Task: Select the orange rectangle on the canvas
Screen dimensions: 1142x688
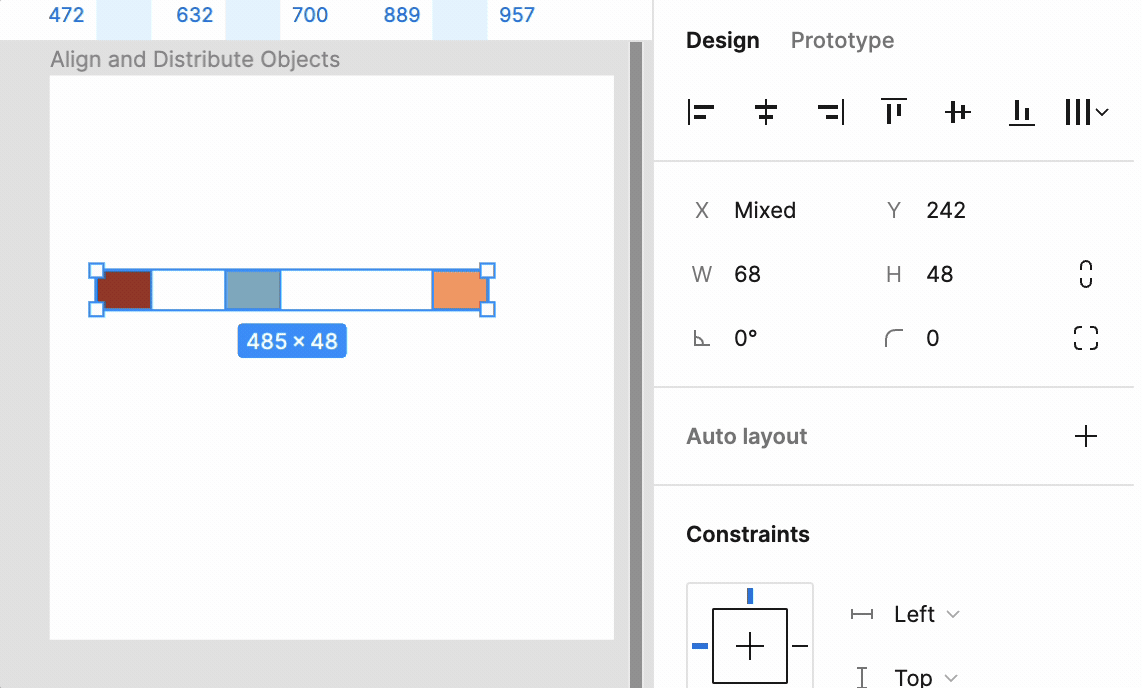Action: click(459, 289)
